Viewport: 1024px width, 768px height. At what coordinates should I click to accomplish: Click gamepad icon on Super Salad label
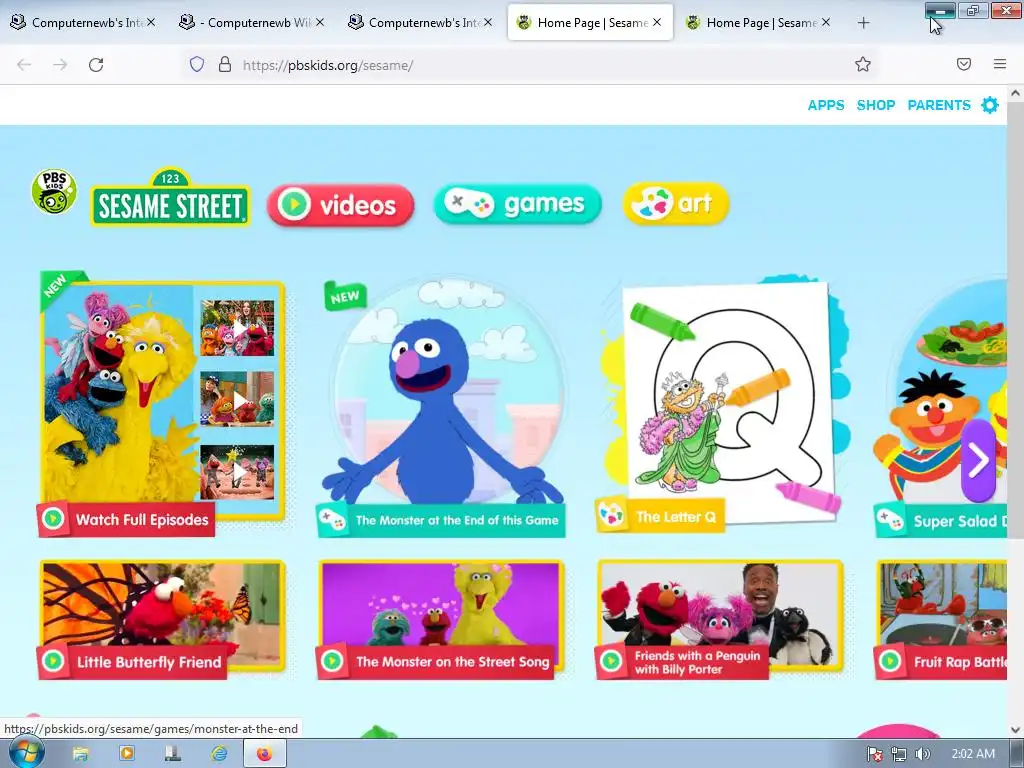pyautogui.click(x=890, y=520)
